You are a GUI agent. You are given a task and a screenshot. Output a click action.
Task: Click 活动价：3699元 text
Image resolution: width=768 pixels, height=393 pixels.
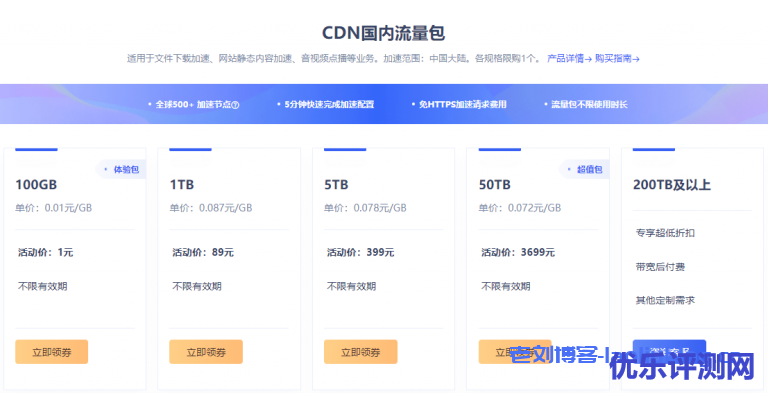[x=518, y=252]
